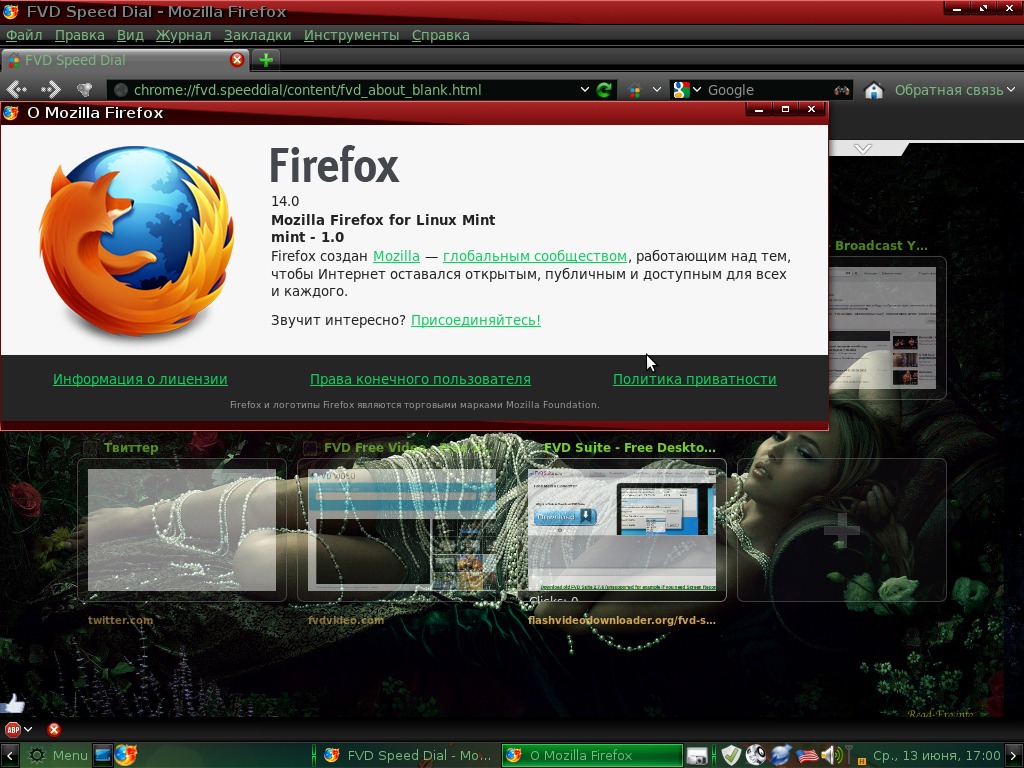The width and height of the screenshot is (1024, 768).
Task: Click the right arrow at the panel's right end
Action: point(1014,756)
